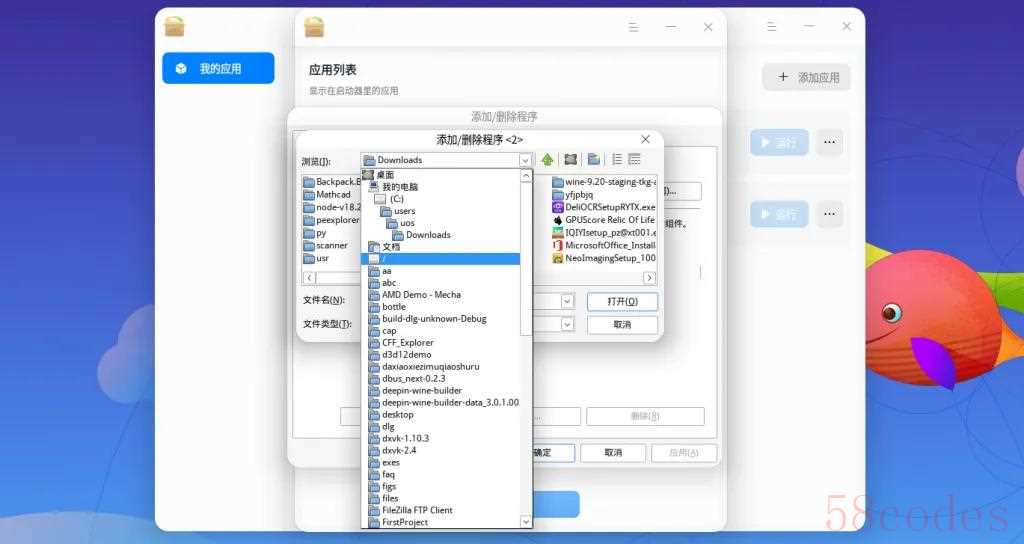Image resolution: width=1024 pixels, height=544 pixels.
Task: Click the go-to-desktop toolbar icon
Action: click(x=570, y=159)
